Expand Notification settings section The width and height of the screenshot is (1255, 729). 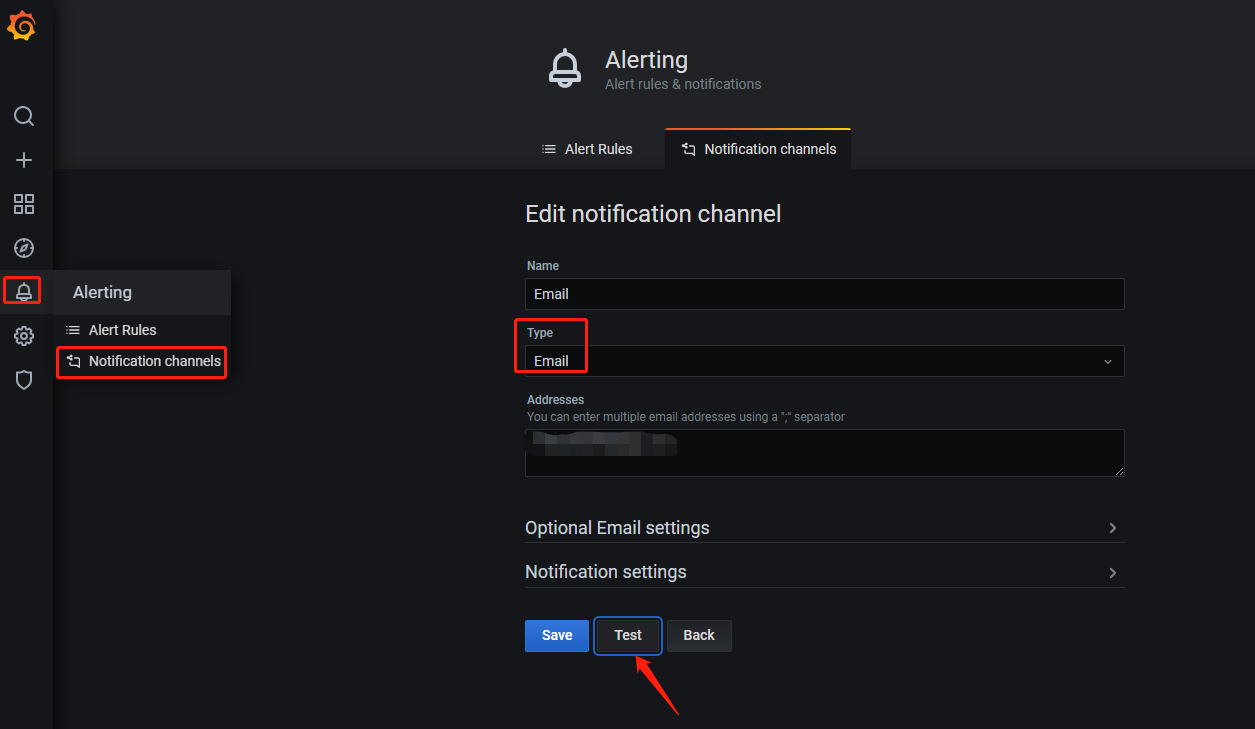point(825,572)
